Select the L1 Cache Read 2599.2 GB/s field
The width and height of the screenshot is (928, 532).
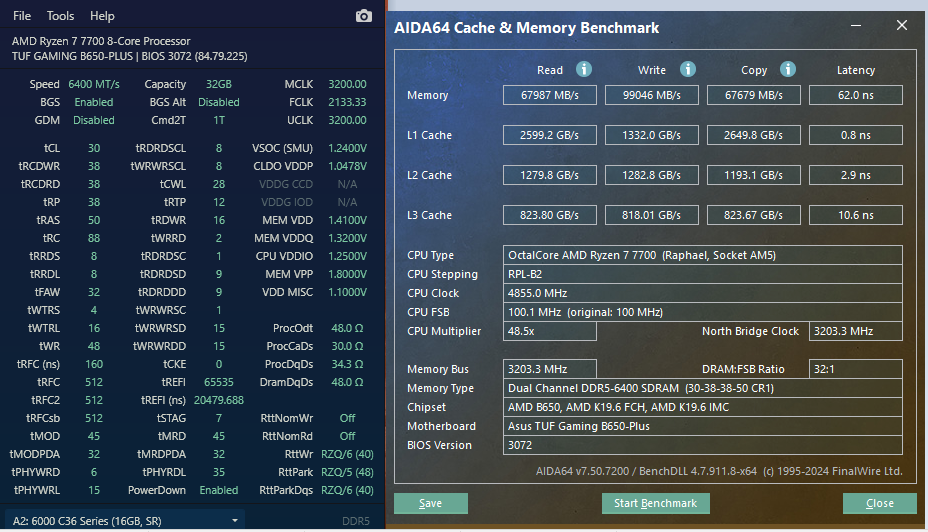point(550,135)
